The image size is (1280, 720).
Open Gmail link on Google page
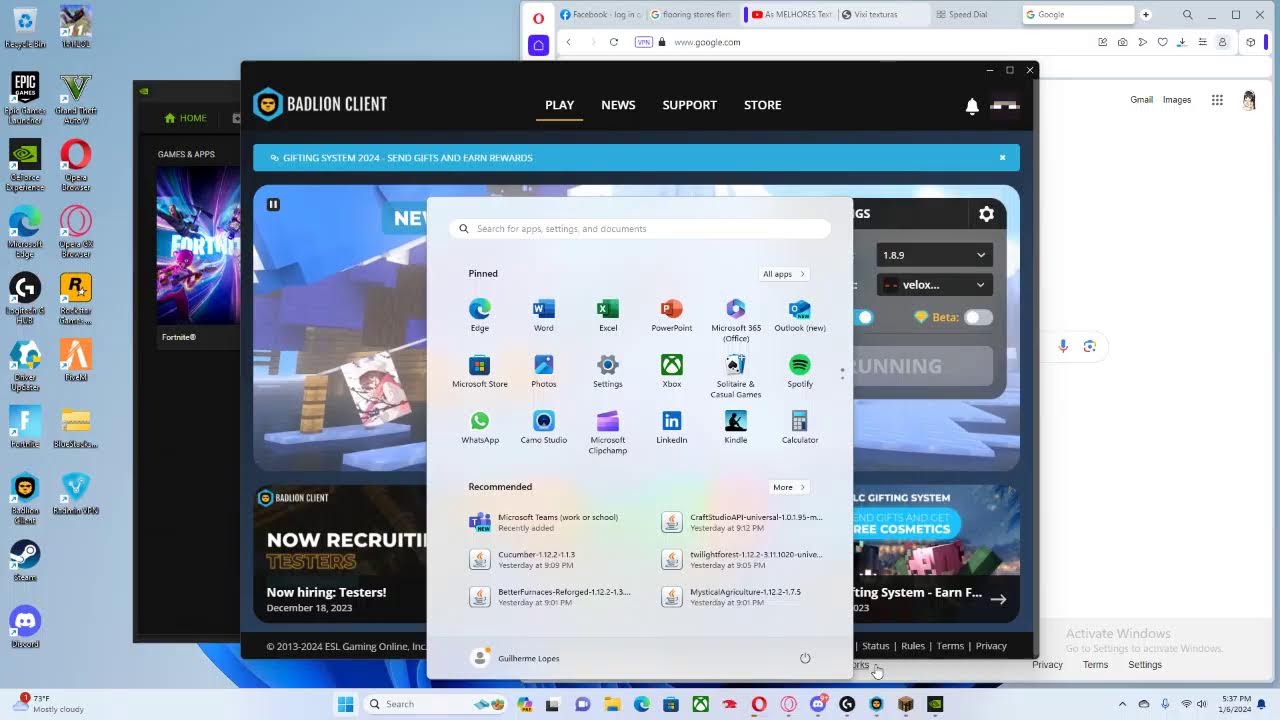[x=1141, y=100]
